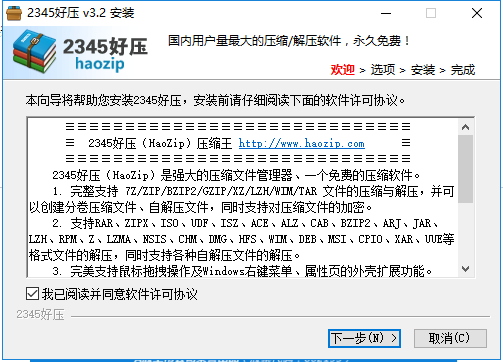Open the http://www.haozip.com link

point(301,144)
